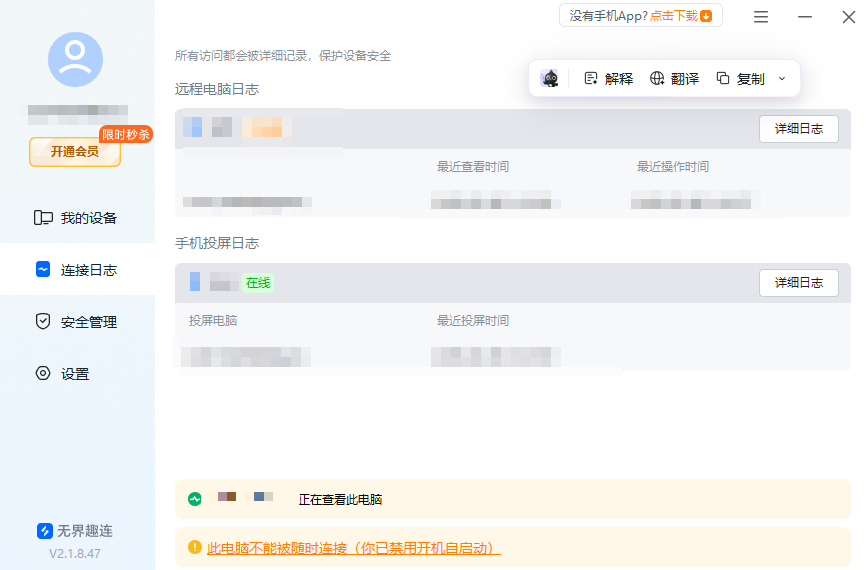Open 详细日志 for remote computer log

coord(799,129)
